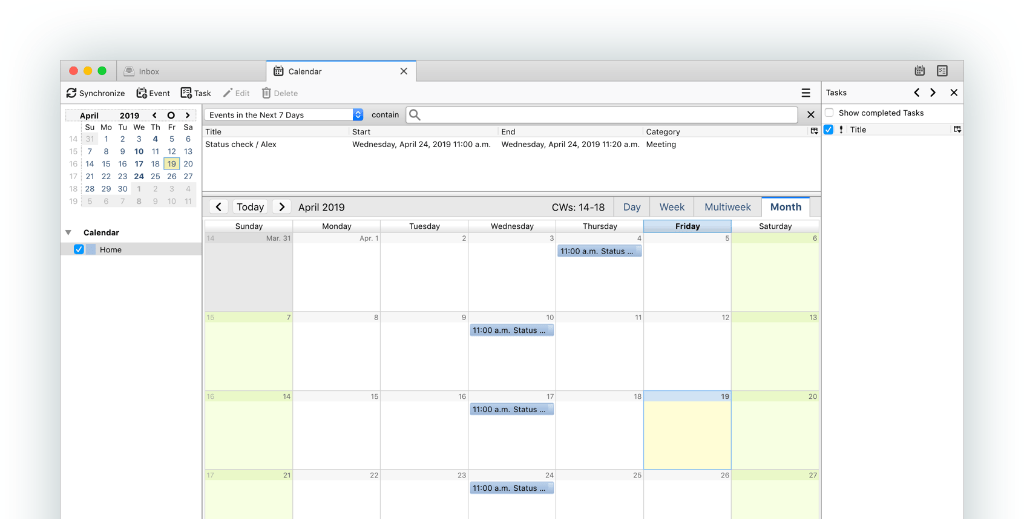Enable Show completed Tasks
The image size is (1024, 519).
click(x=829, y=113)
